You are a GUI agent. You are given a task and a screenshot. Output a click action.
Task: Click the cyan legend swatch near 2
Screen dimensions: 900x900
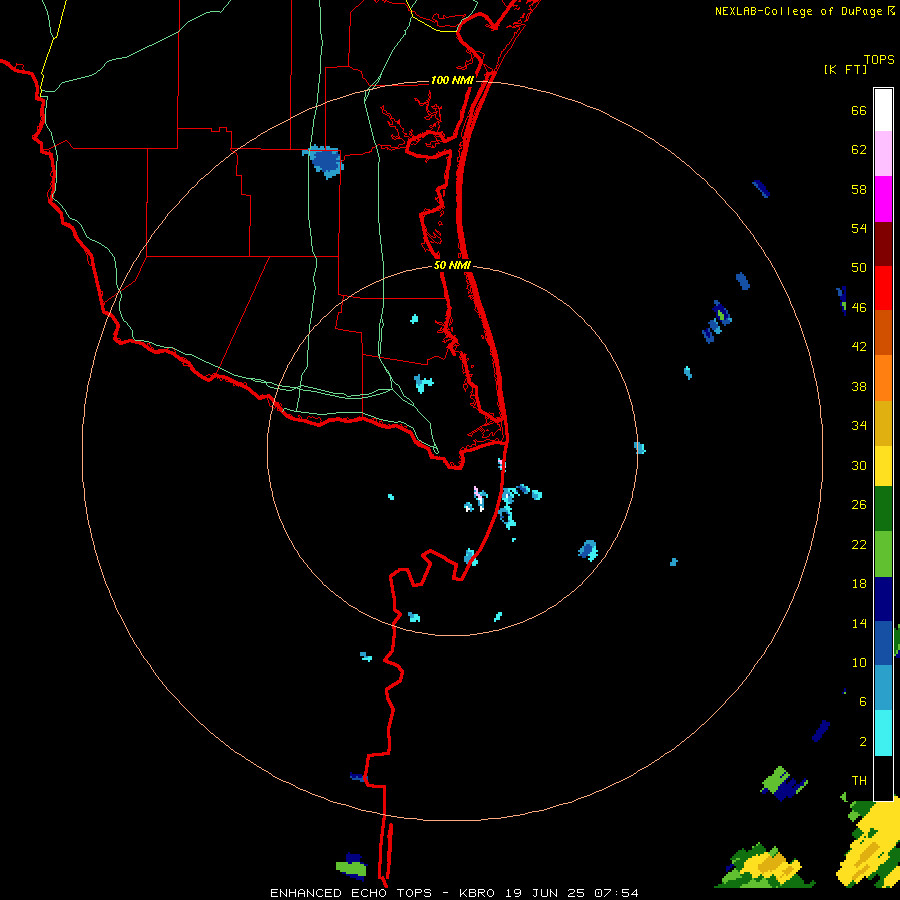click(883, 733)
